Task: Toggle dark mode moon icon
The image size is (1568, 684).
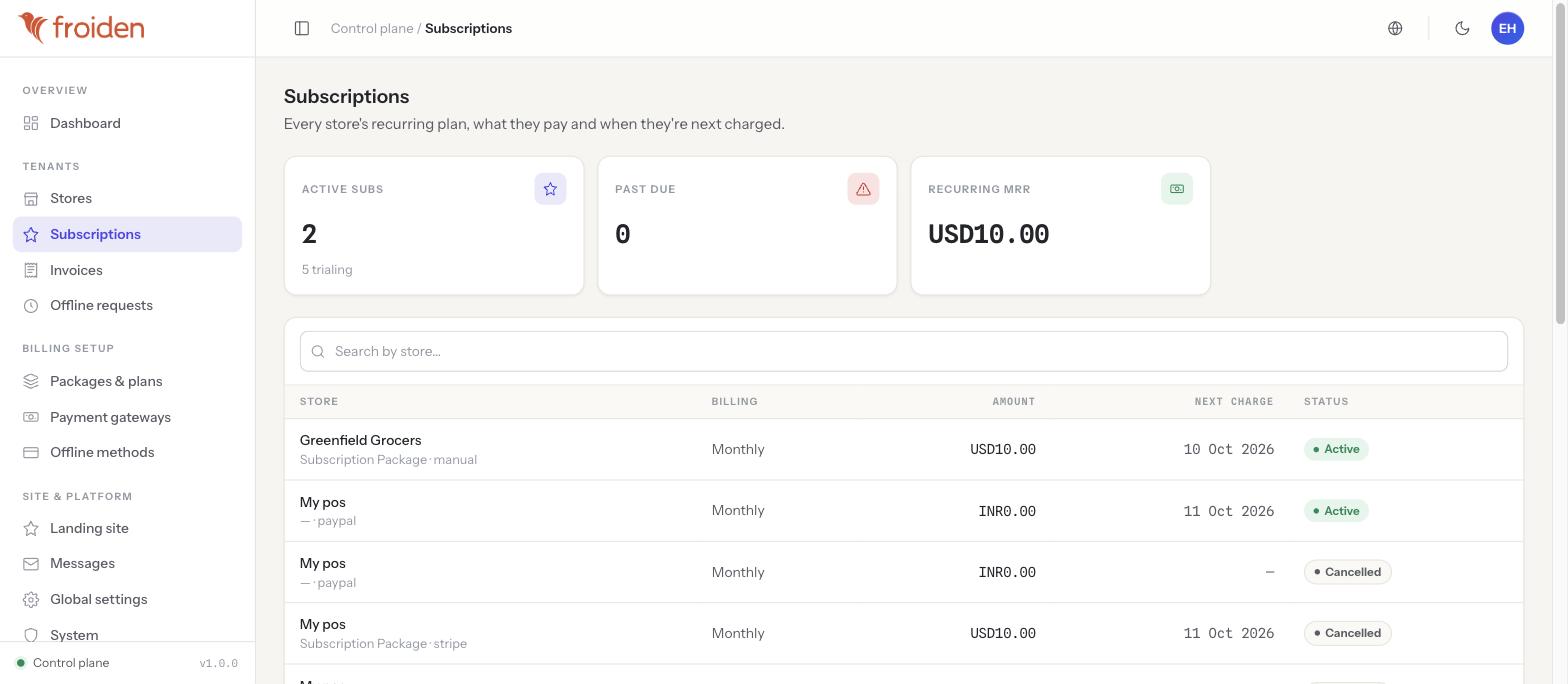Action: [1462, 28]
